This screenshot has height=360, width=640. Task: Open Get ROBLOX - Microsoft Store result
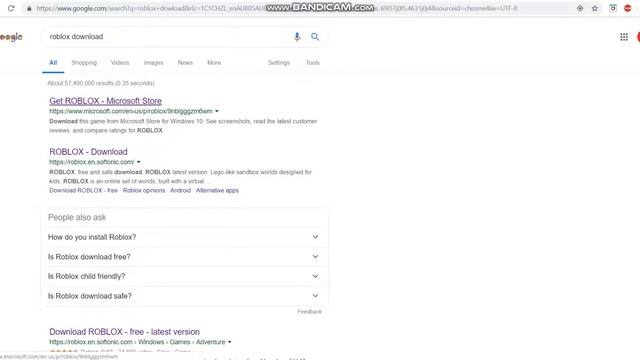105,101
